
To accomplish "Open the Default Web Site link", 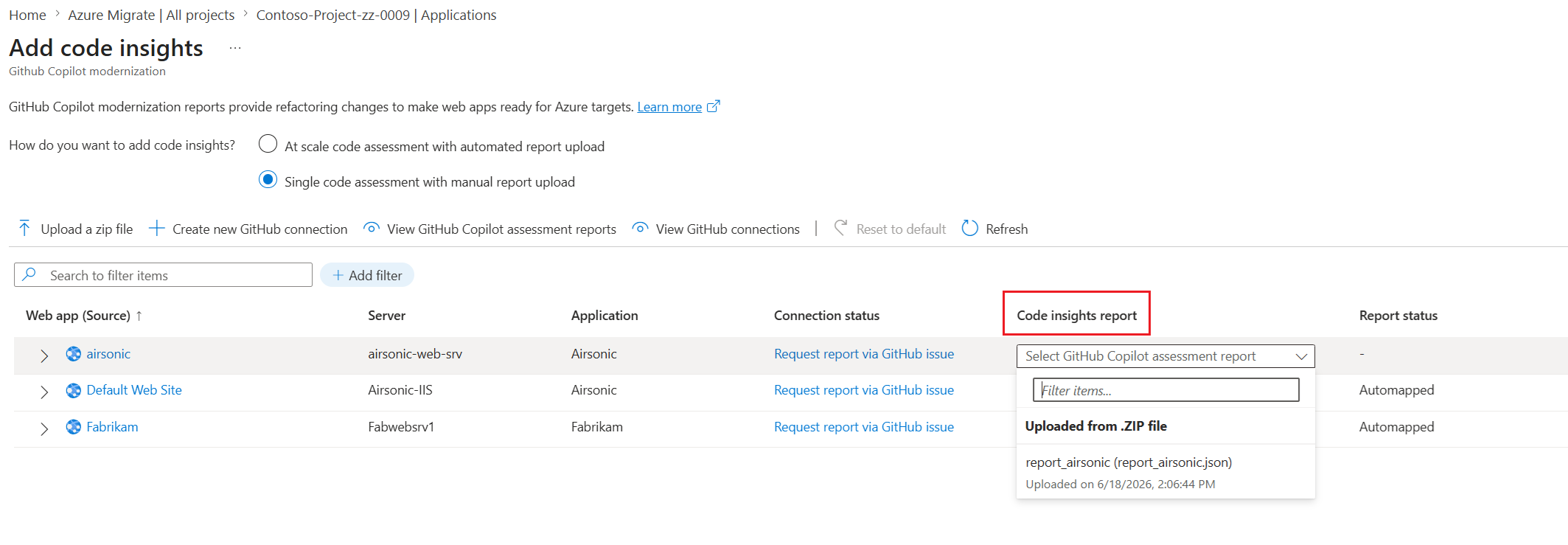I will click(x=134, y=390).
